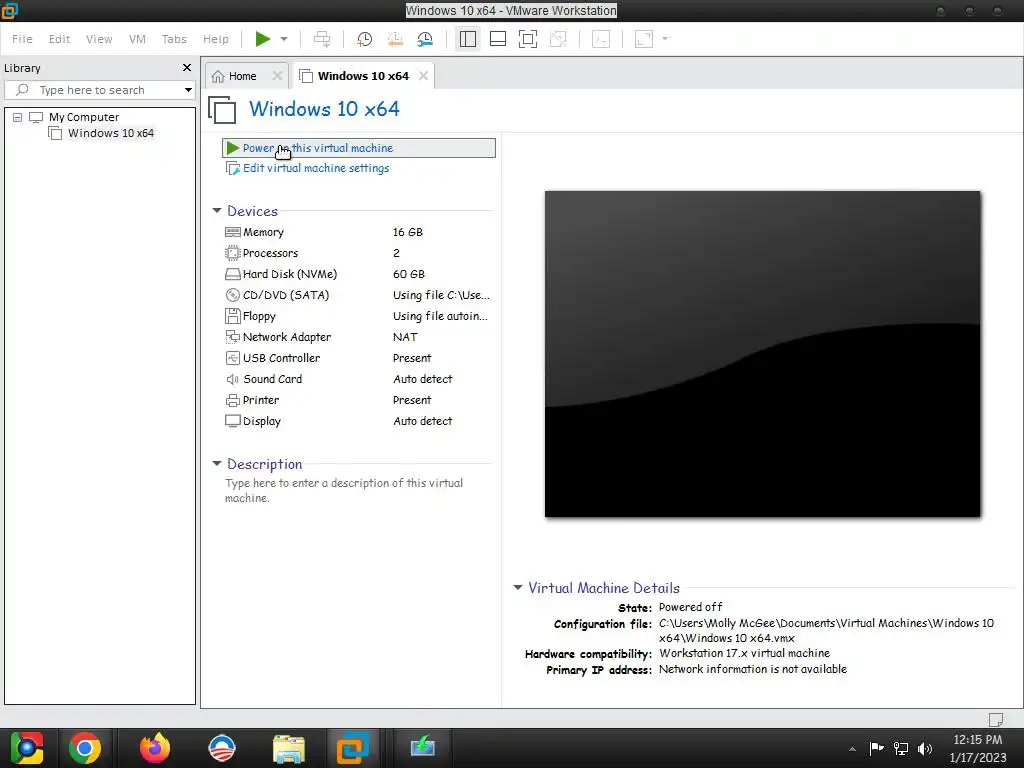The width and height of the screenshot is (1024, 768).
Task: Click the Action Center flag icon
Action: [x=876, y=748]
